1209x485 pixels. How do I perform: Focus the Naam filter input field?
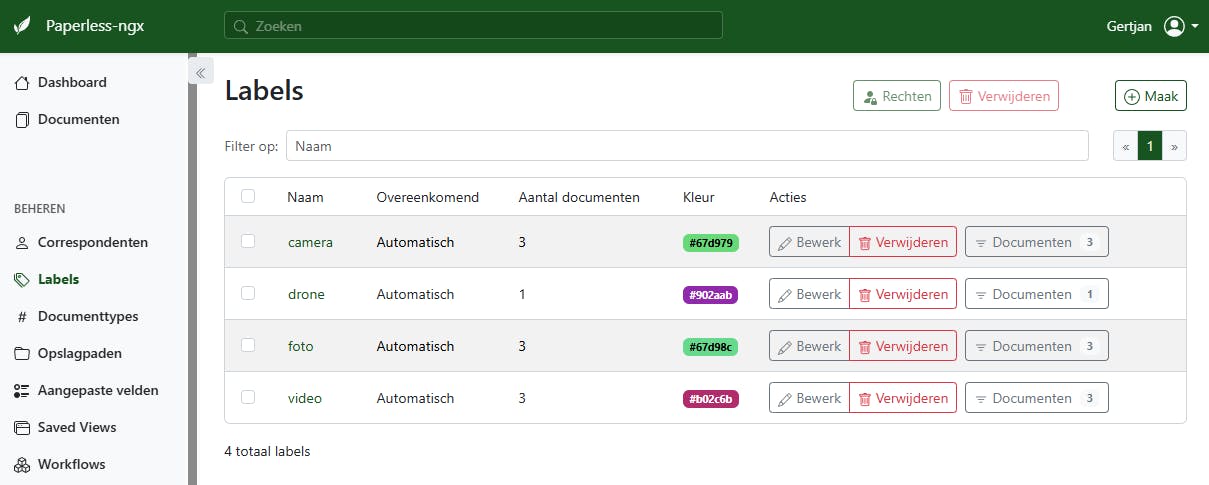[687, 146]
